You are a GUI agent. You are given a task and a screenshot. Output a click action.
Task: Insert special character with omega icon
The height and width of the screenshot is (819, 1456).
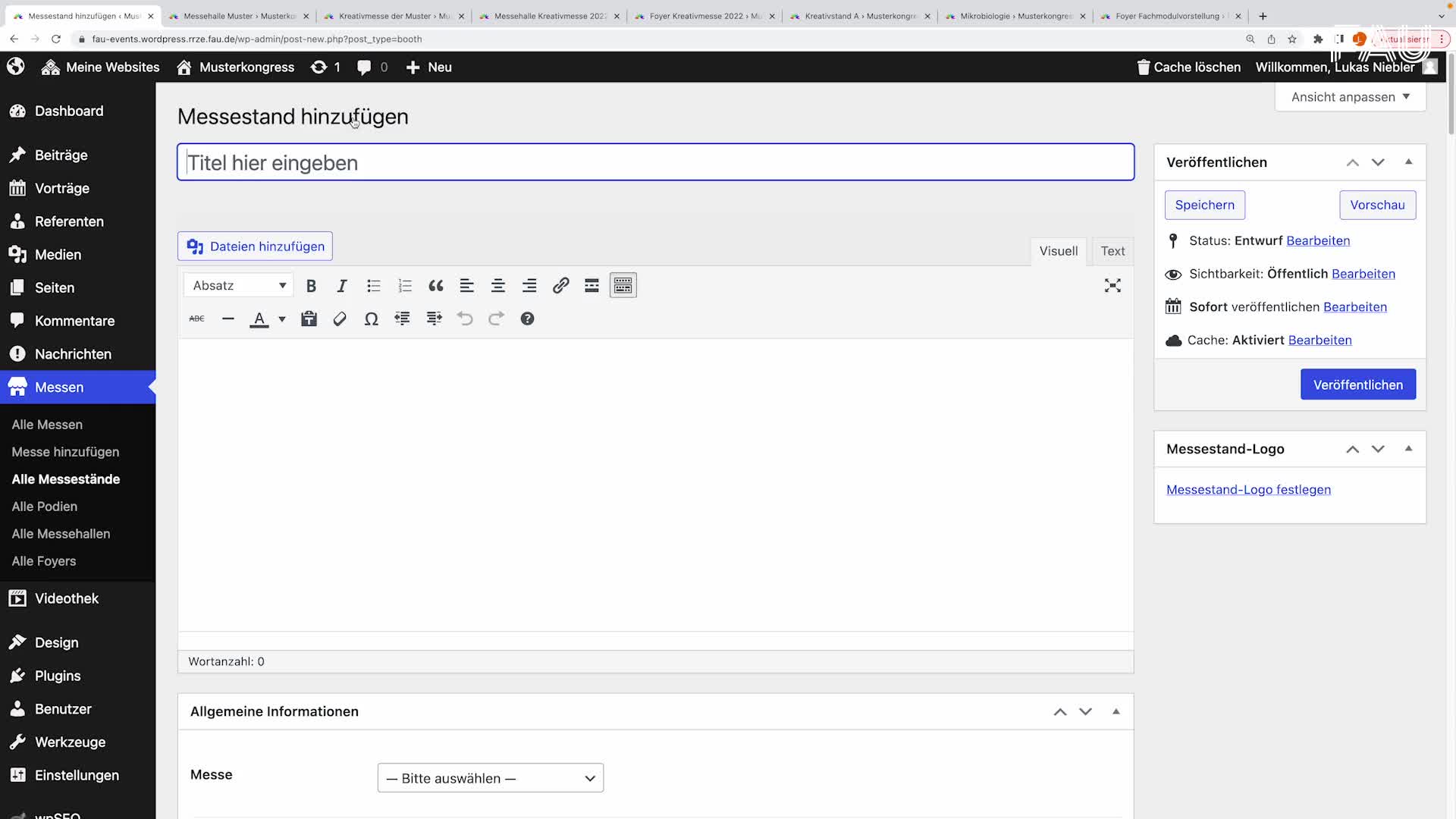click(x=371, y=319)
